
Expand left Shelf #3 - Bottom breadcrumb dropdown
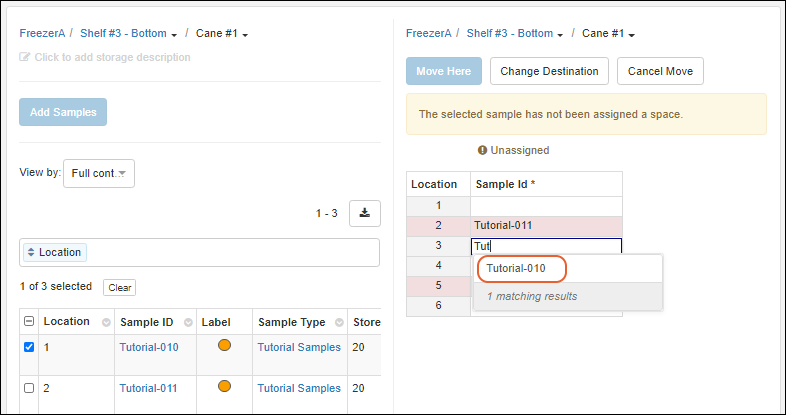pyautogui.click(x=173, y=34)
